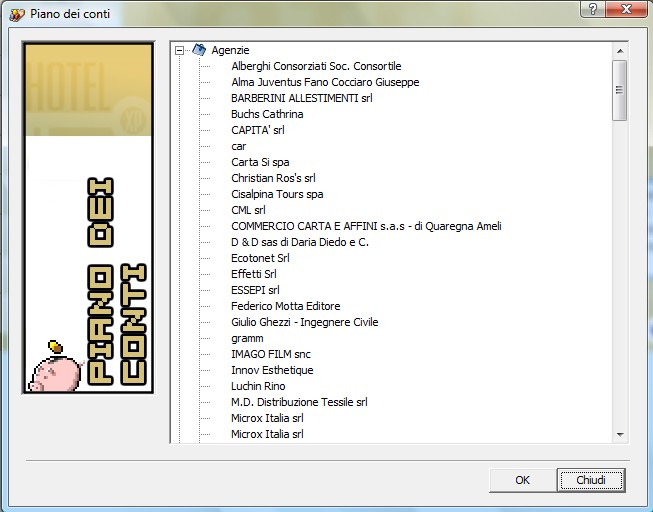Select Christian Ros's srl entry
Screen dimensions: 653x512
273,178
